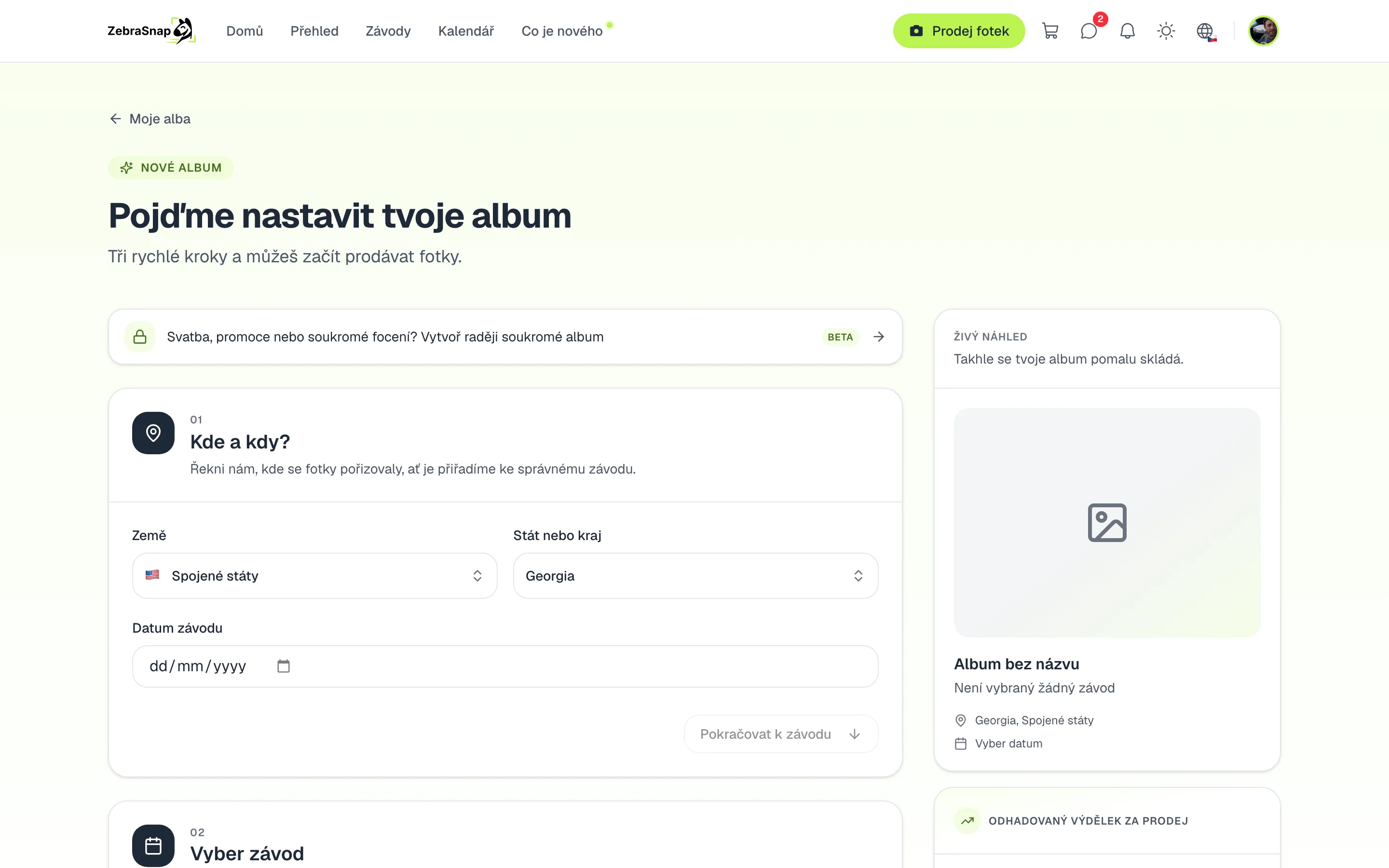Viewport: 1389px width, 868px height.
Task: Open Přehled nav item
Action: (x=314, y=31)
